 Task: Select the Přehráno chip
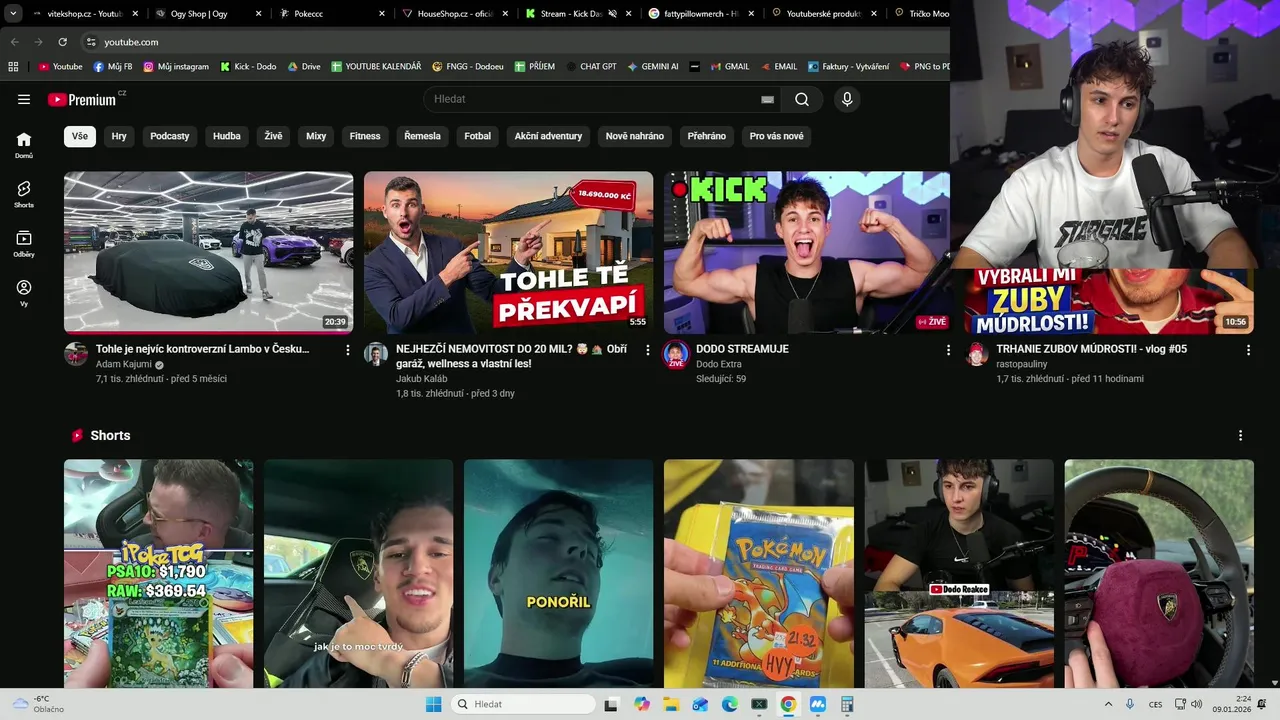[x=707, y=136]
